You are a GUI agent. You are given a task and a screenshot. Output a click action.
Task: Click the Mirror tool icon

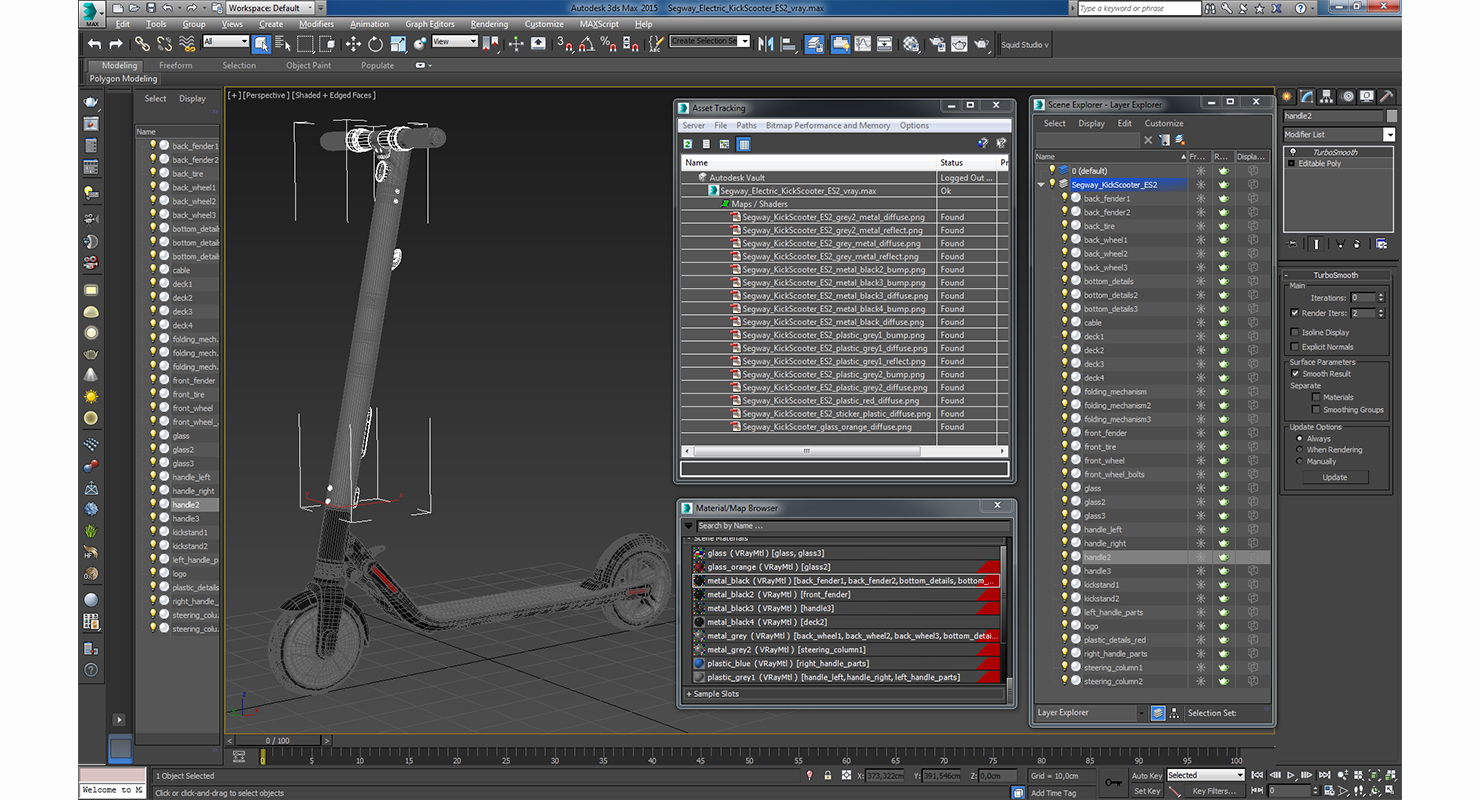[766, 44]
